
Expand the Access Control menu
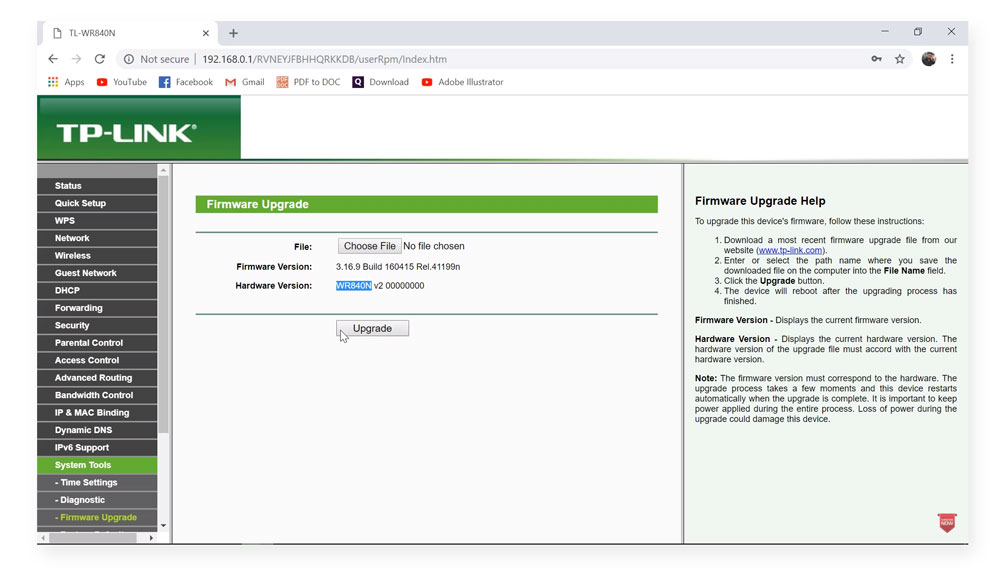pyautogui.click(x=97, y=360)
